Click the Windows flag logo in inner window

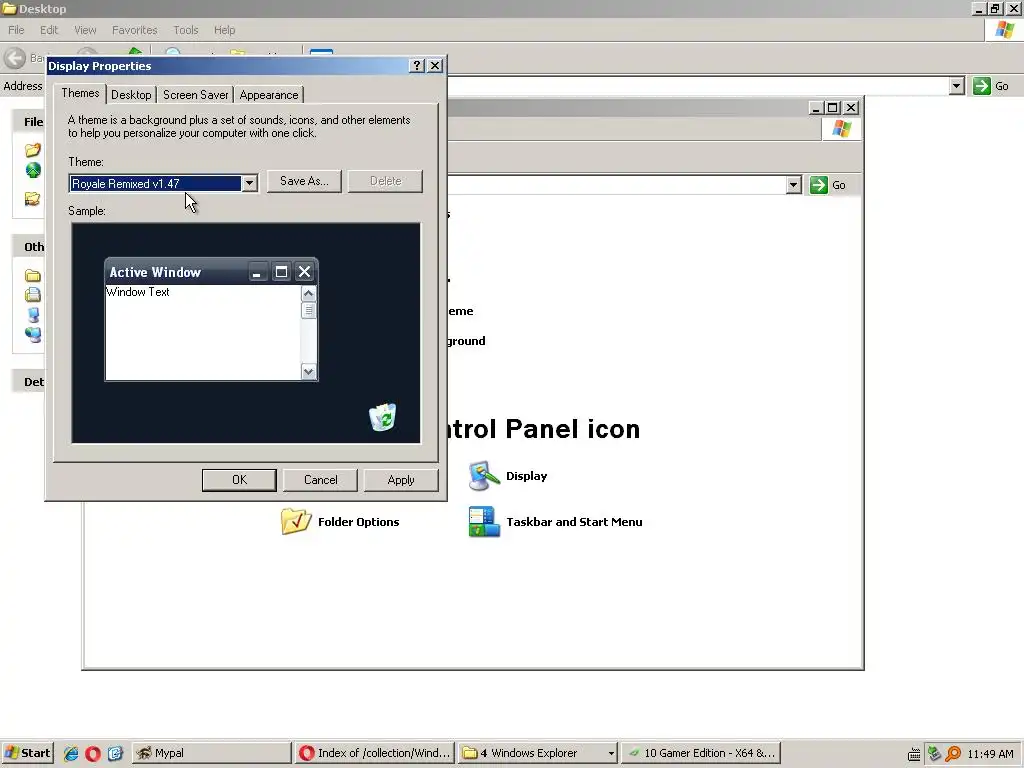842,129
